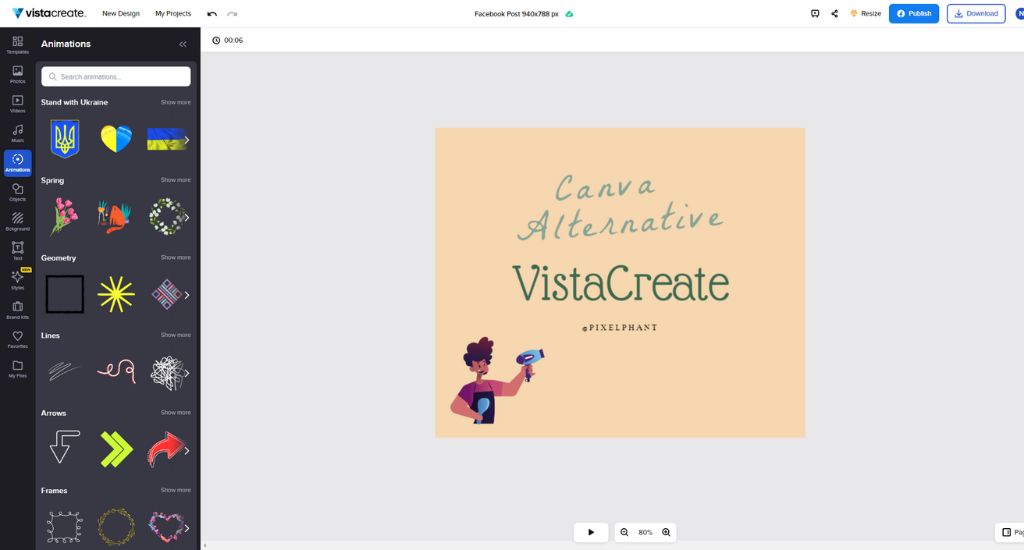The height and width of the screenshot is (550, 1024).
Task: Open the Videos sidebar panel
Action: (18, 104)
